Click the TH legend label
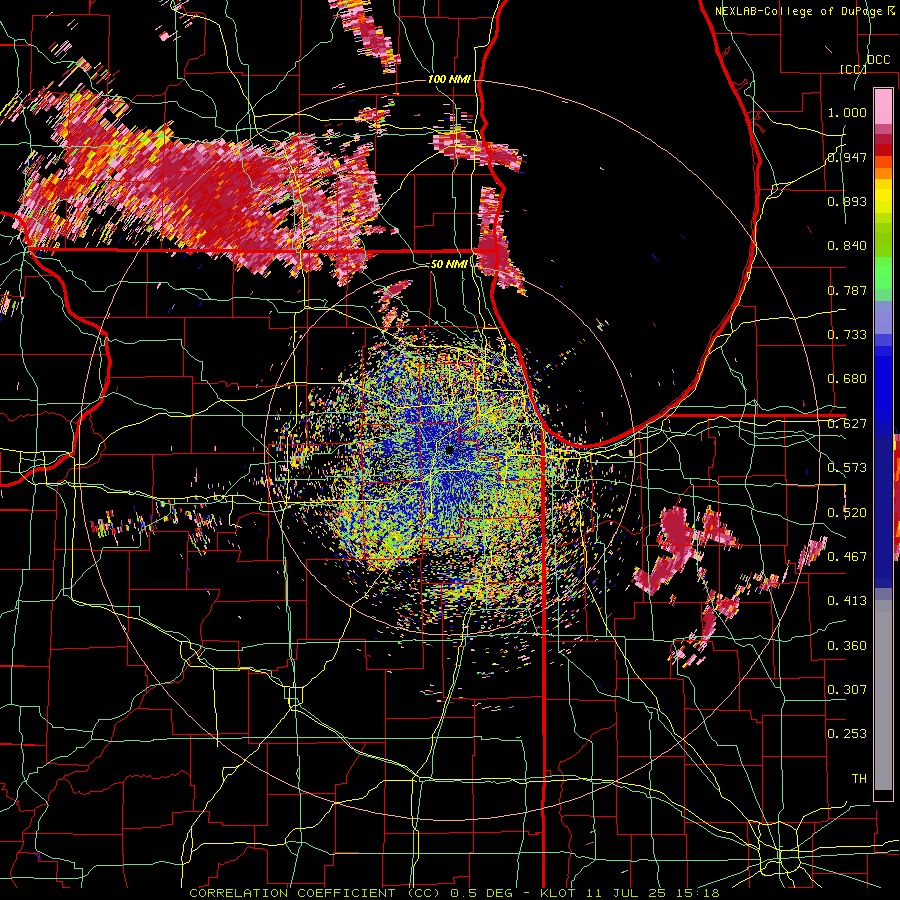This screenshot has width=900, height=900. 859,779
